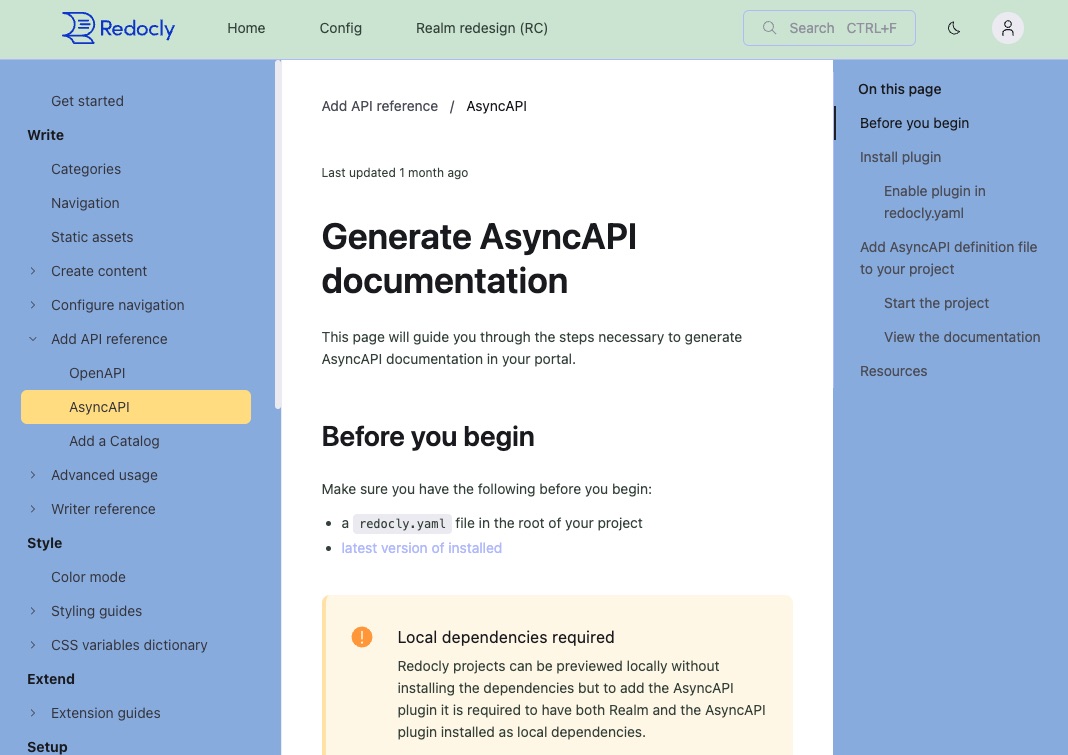
Task: Focus the Search field
Action: pos(829,28)
